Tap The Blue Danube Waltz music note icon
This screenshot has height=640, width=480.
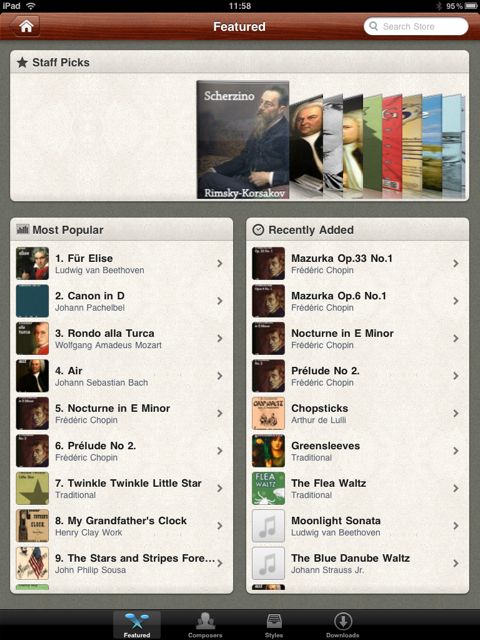(x=268, y=563)
